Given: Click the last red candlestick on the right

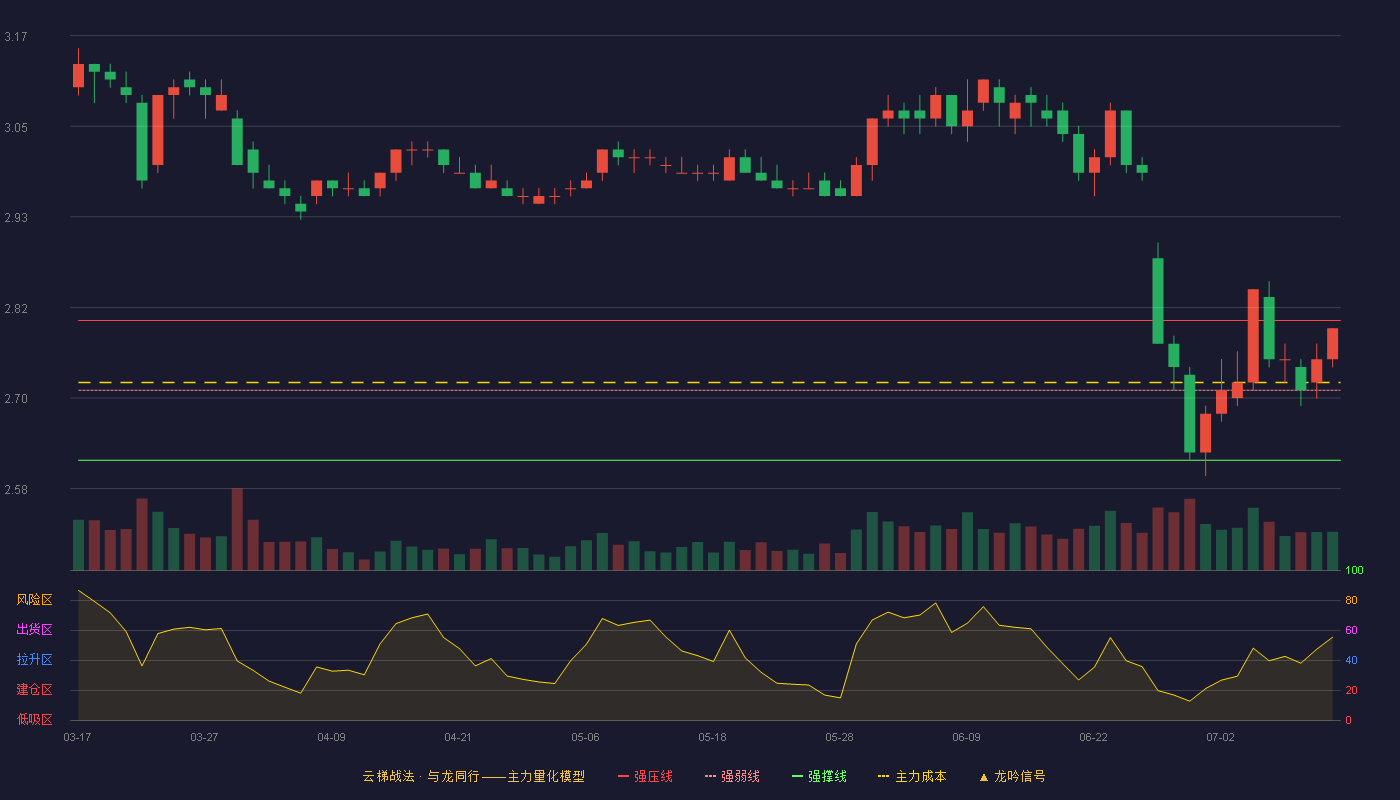Looking at the screenshot, I should [1332, 343].
